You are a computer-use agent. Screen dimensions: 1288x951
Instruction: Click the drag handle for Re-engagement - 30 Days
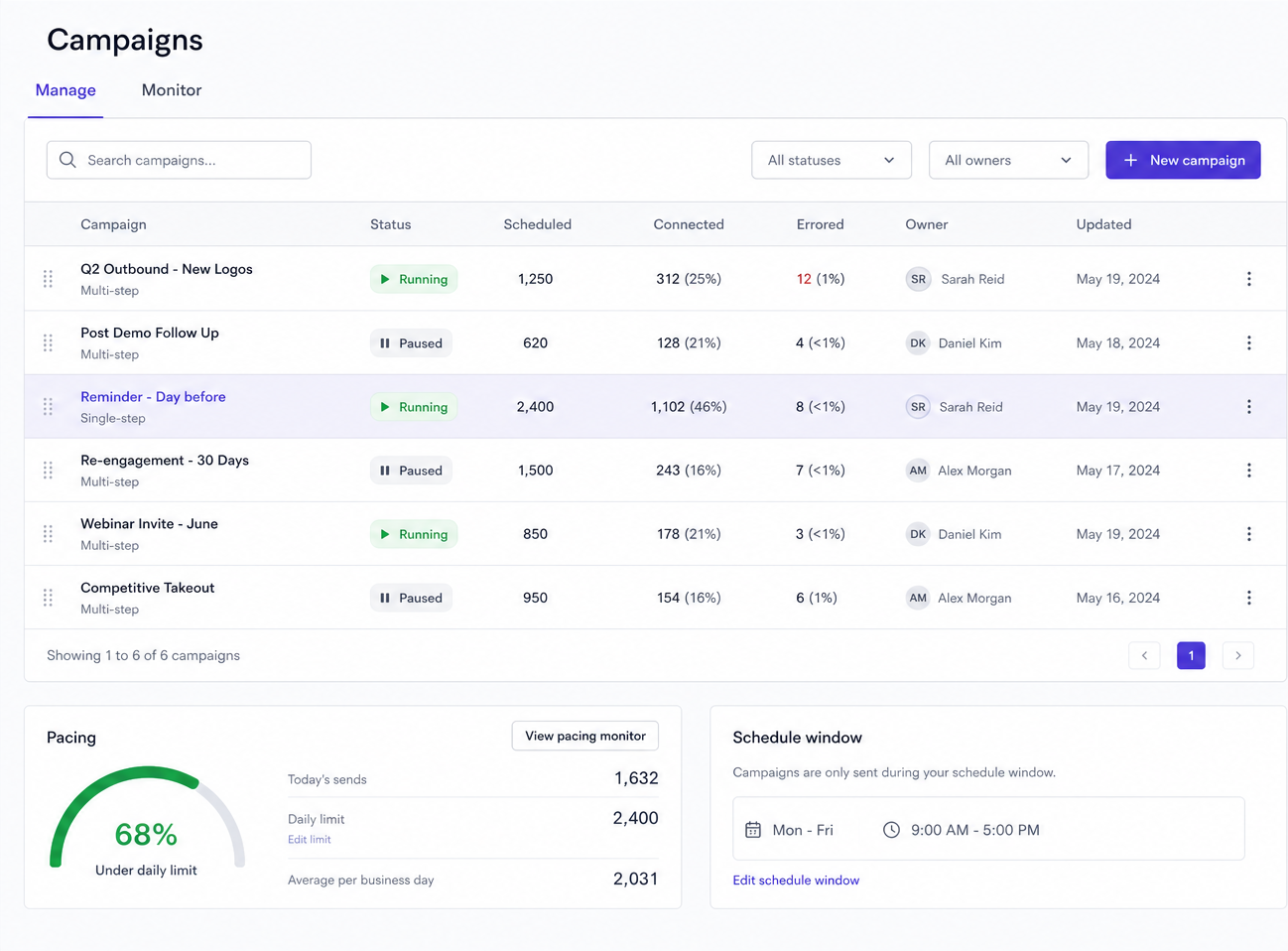48,470
